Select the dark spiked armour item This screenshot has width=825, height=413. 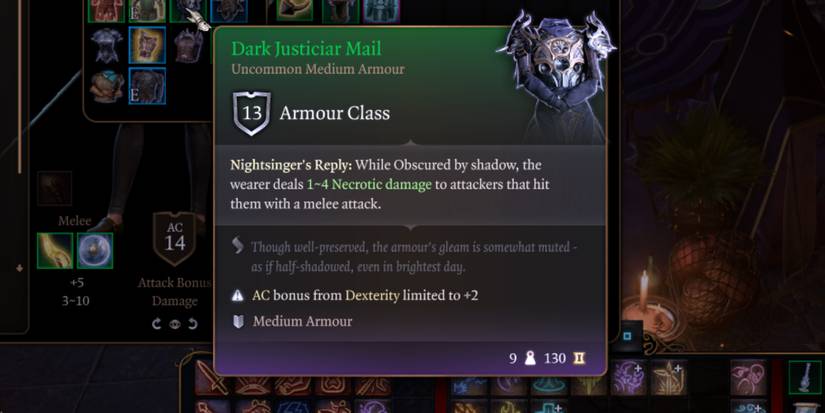click(188, 45)
